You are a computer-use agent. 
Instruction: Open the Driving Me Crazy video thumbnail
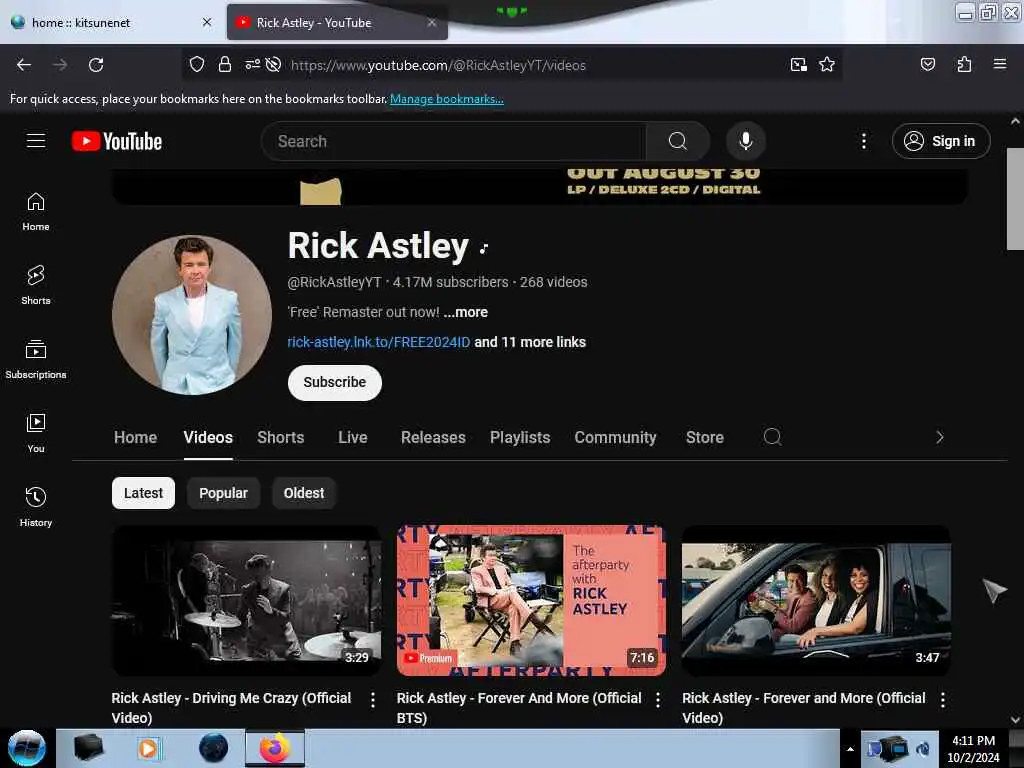[x=246, y=600]
